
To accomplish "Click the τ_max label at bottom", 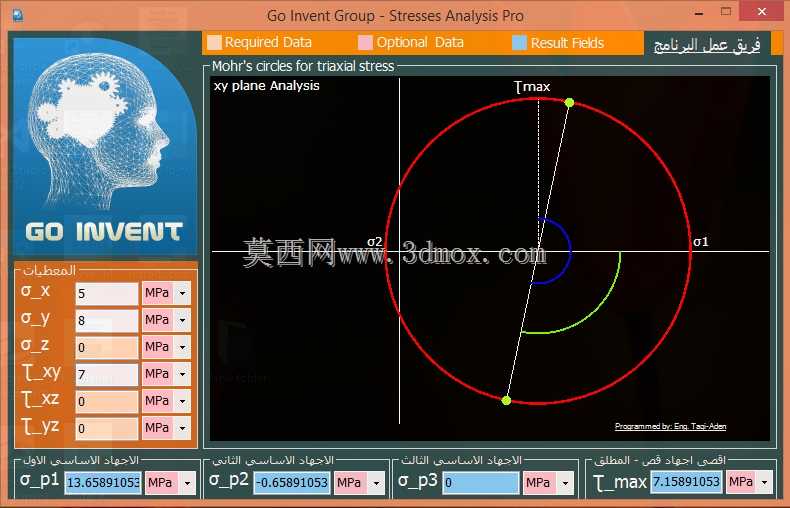I will [620, 482].
